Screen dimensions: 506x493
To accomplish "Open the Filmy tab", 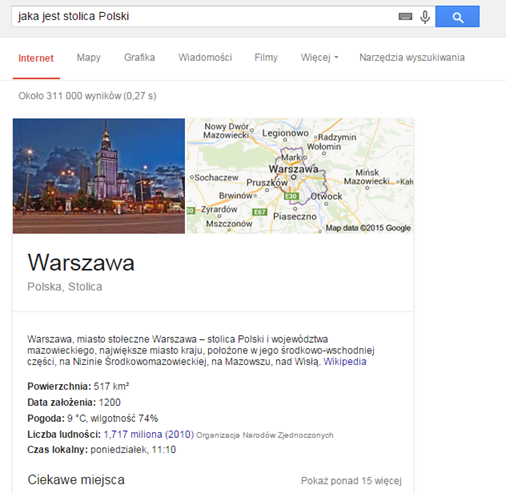I will [266, 57].
